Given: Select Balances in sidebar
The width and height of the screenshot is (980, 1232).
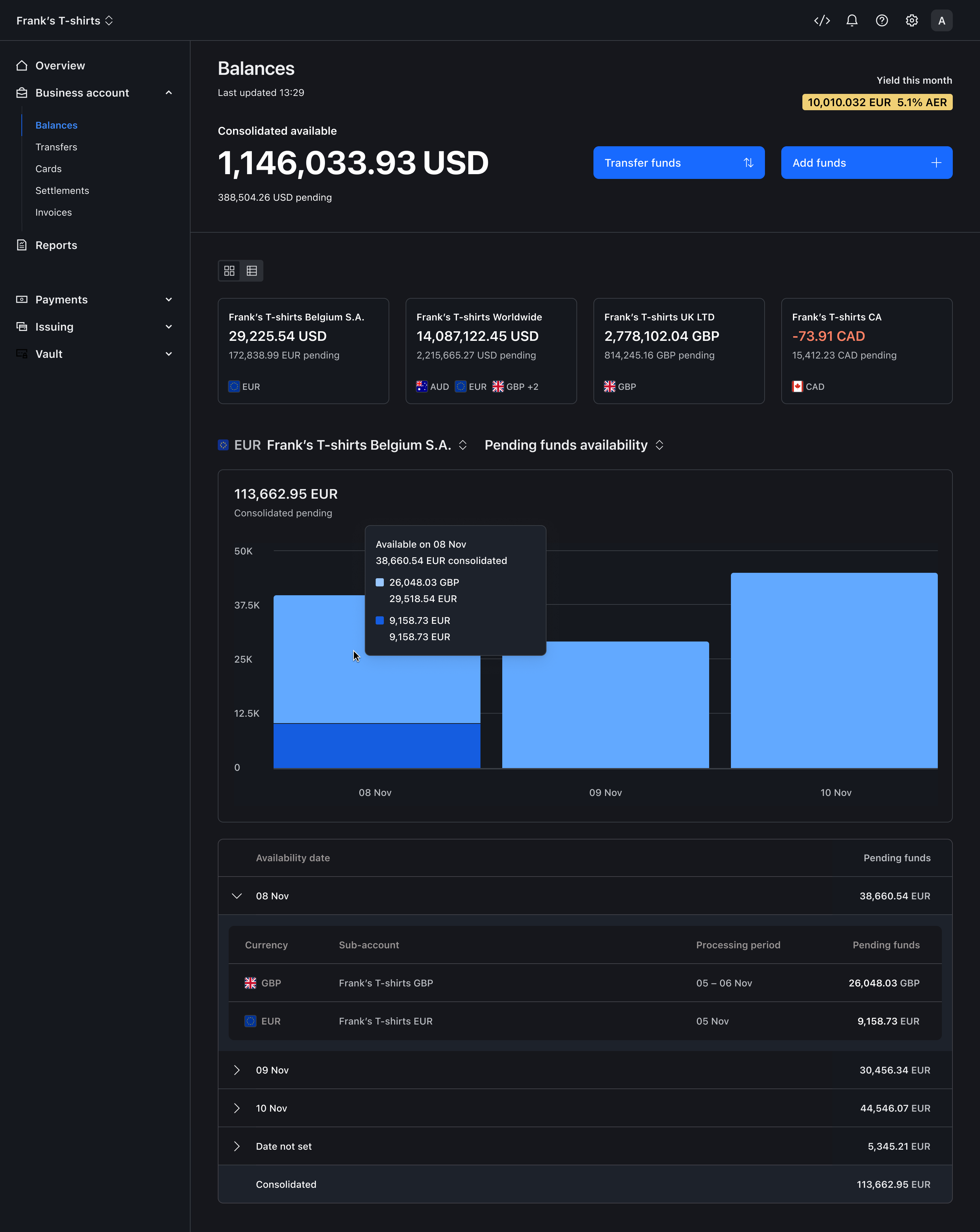Looking at the screenshot, I should tap(56, 125).
